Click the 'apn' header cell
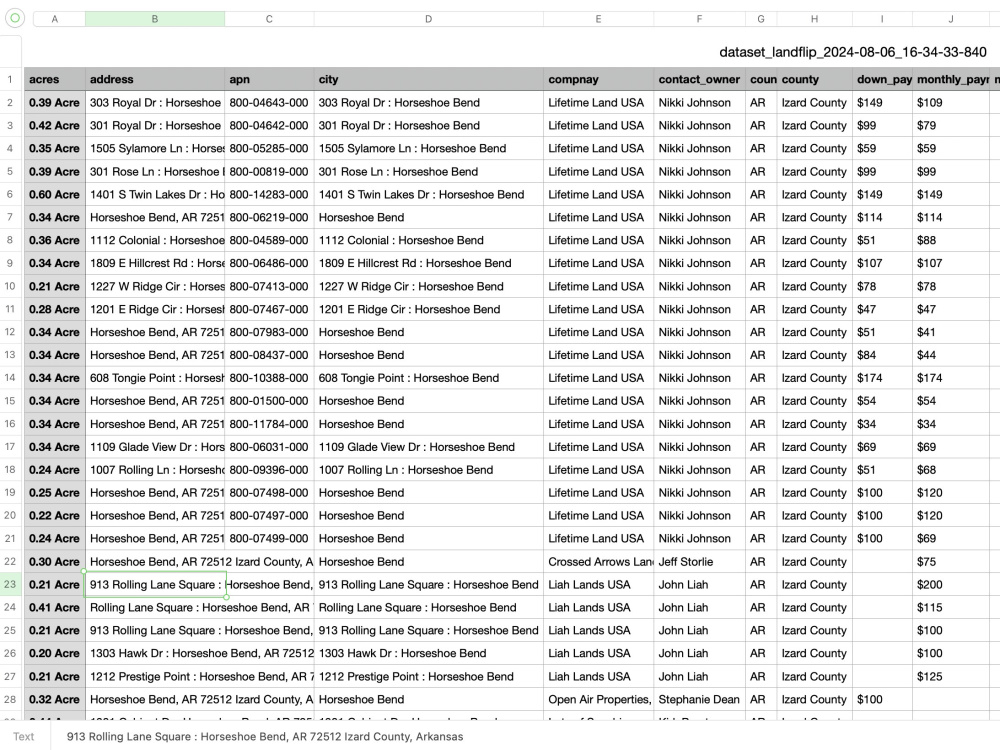 [269, 80]
